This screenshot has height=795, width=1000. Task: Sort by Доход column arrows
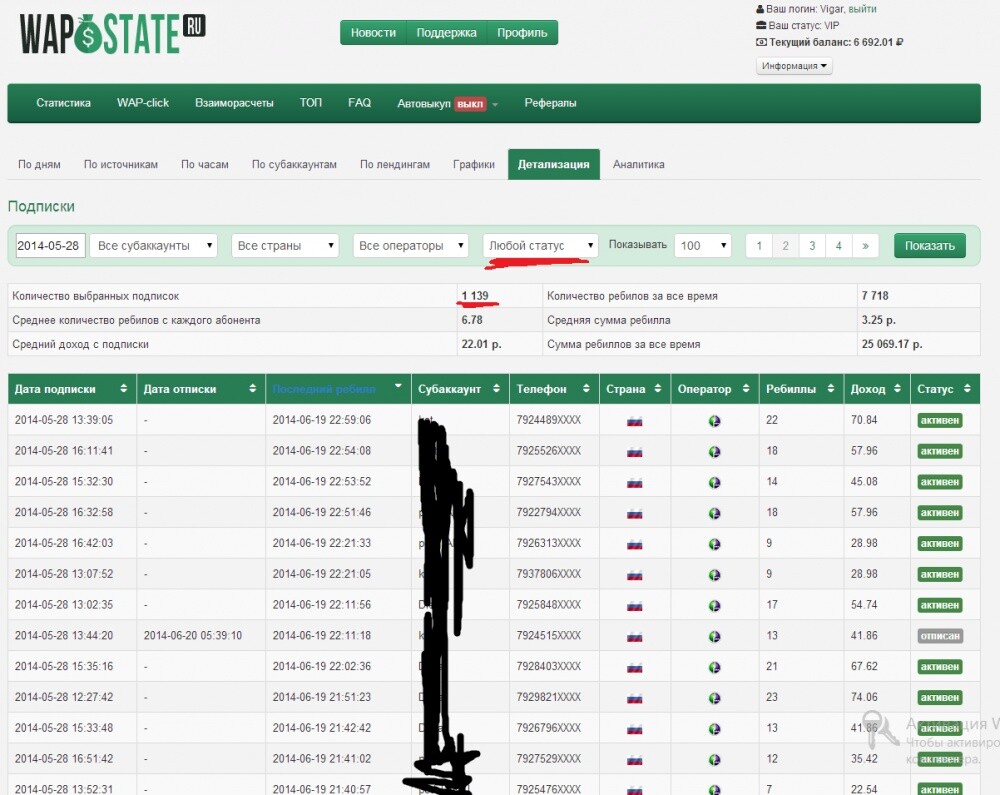pos(897,388)
